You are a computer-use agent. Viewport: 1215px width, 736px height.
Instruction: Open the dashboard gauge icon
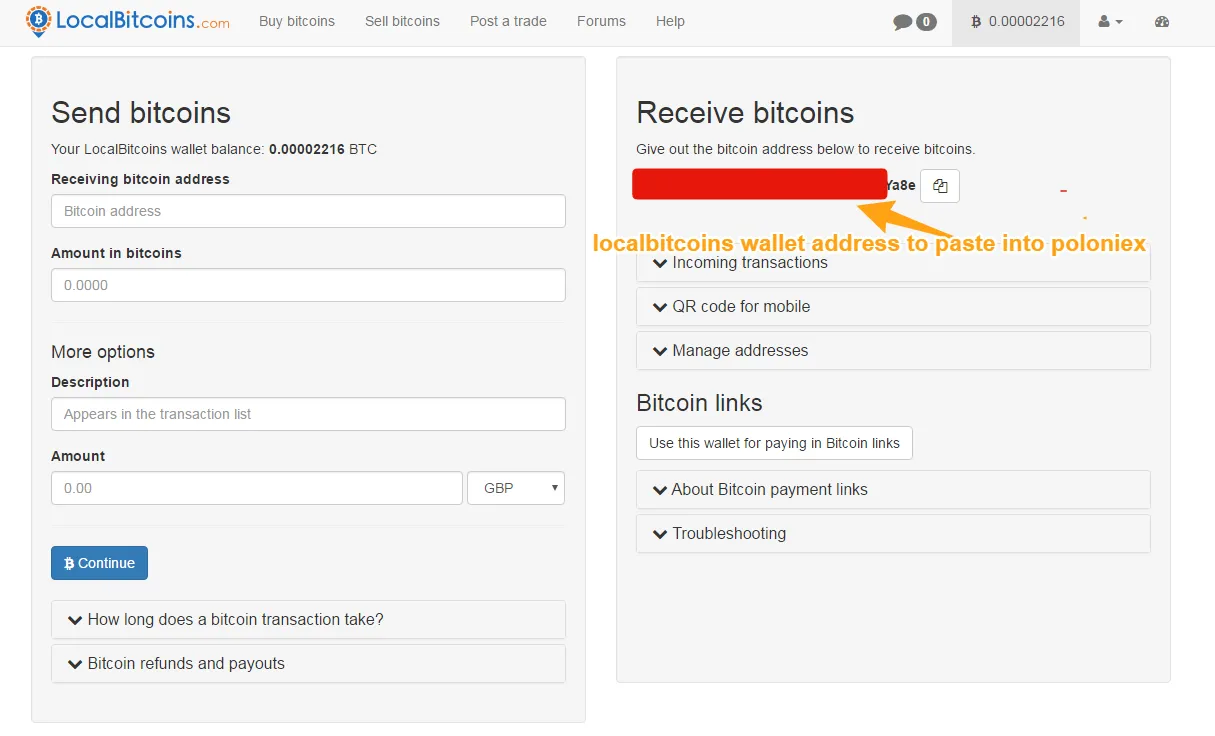pos(1162,22)
